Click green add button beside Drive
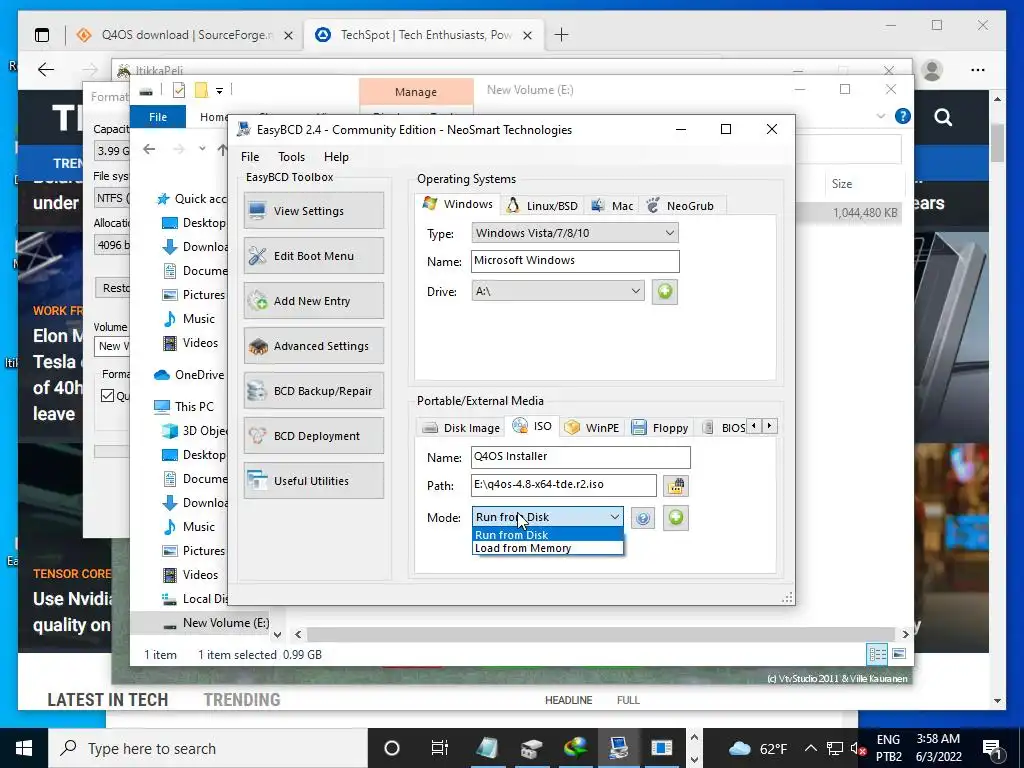Screen dimensions: 1024x768 [x=664, y=291]
